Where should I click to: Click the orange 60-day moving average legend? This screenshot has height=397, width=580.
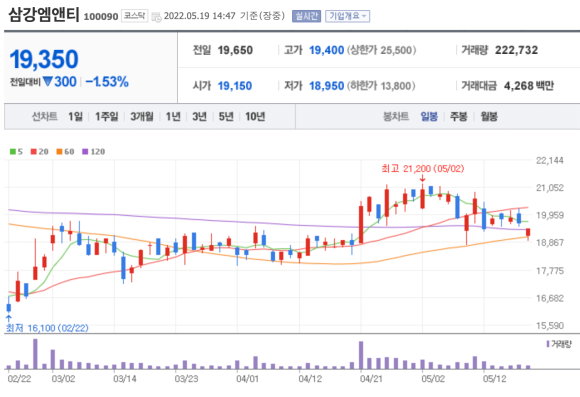(x=65, y=151)
